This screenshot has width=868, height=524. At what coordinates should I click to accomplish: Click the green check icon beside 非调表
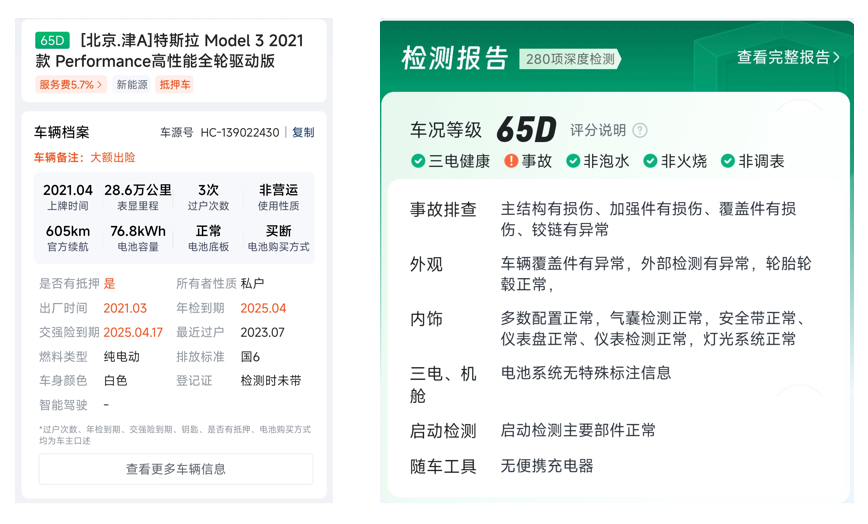click(x=727, y=161)
